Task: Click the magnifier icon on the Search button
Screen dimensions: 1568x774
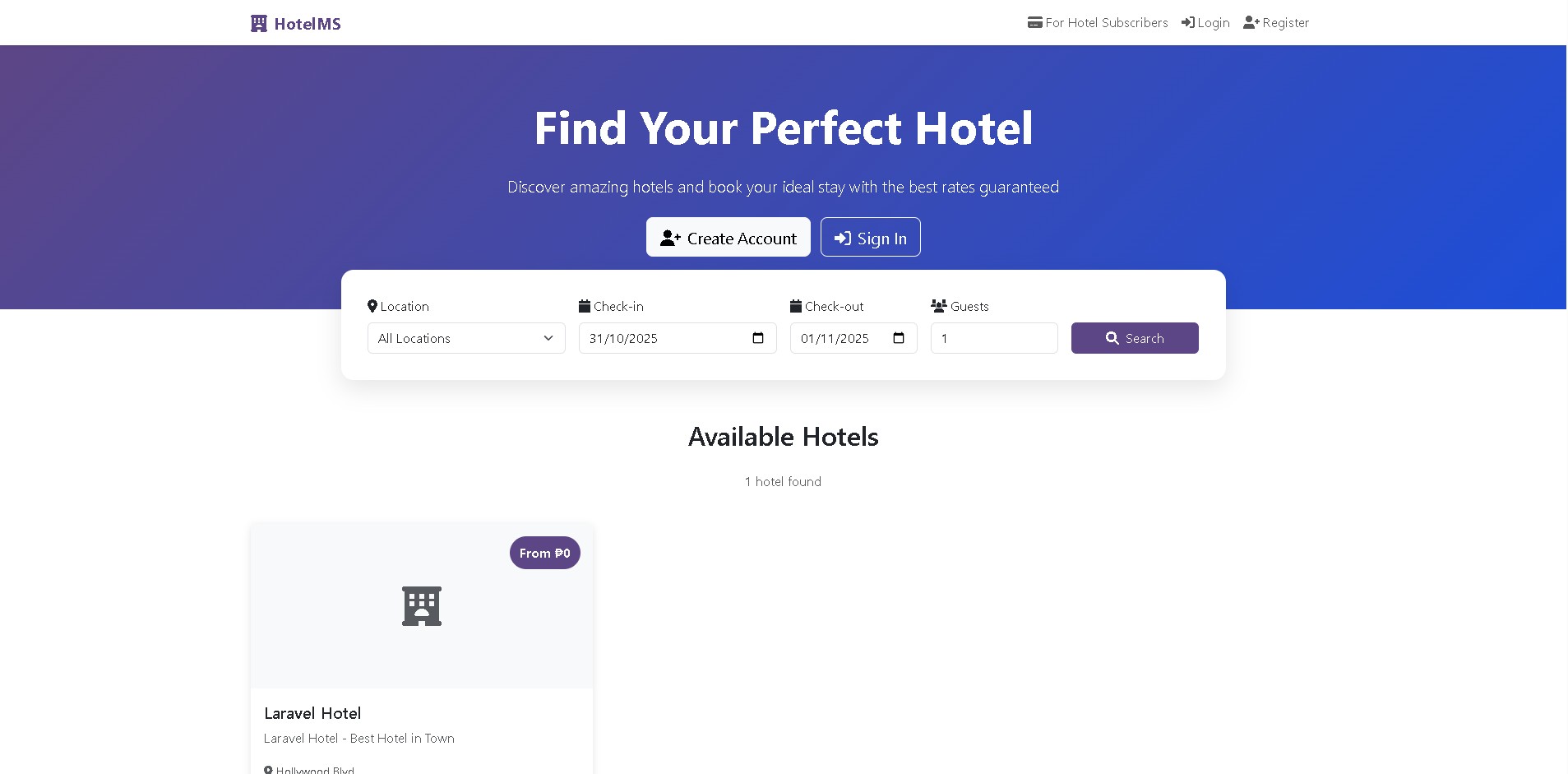Action: (1112, 338)
